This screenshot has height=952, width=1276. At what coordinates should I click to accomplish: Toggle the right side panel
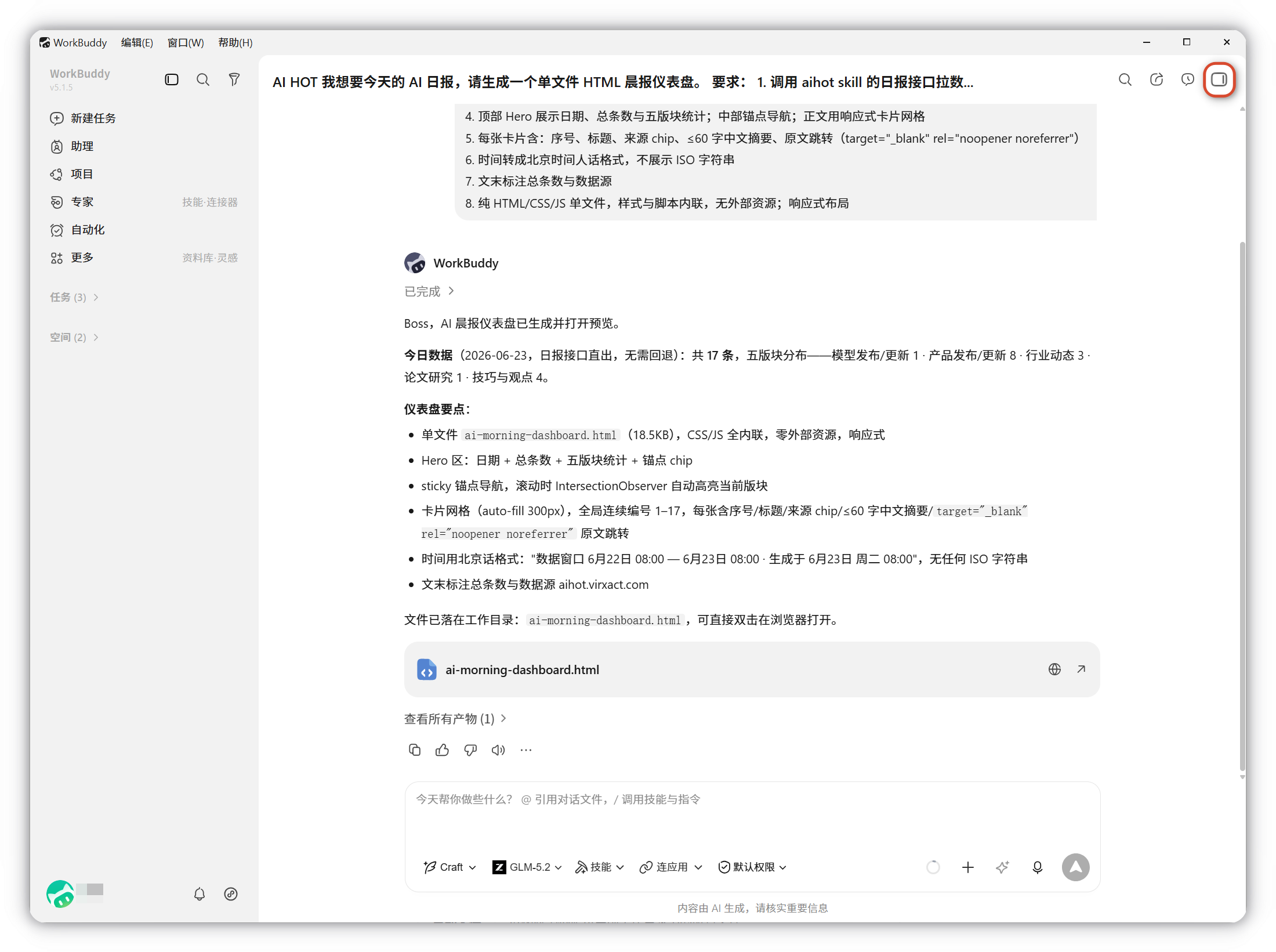coord(1219,79)
